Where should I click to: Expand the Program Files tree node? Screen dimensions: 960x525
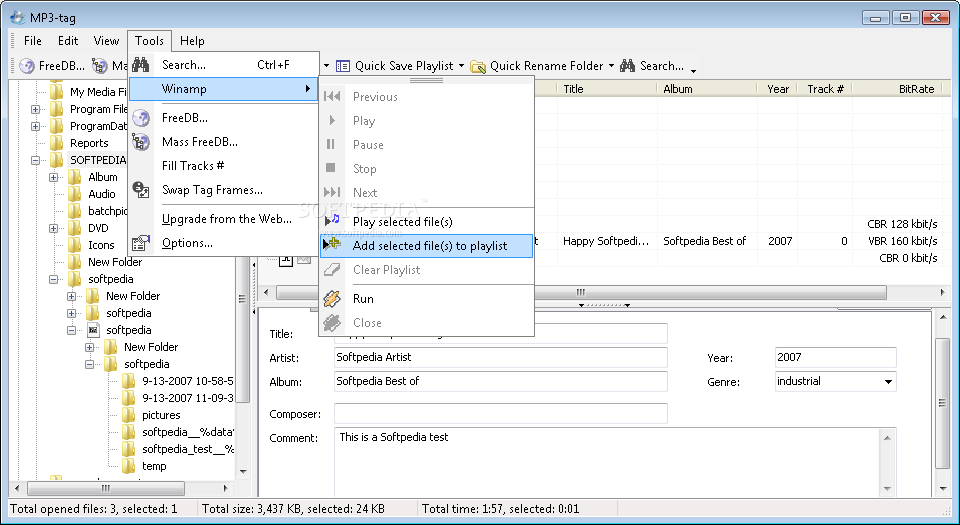point(36,110)
